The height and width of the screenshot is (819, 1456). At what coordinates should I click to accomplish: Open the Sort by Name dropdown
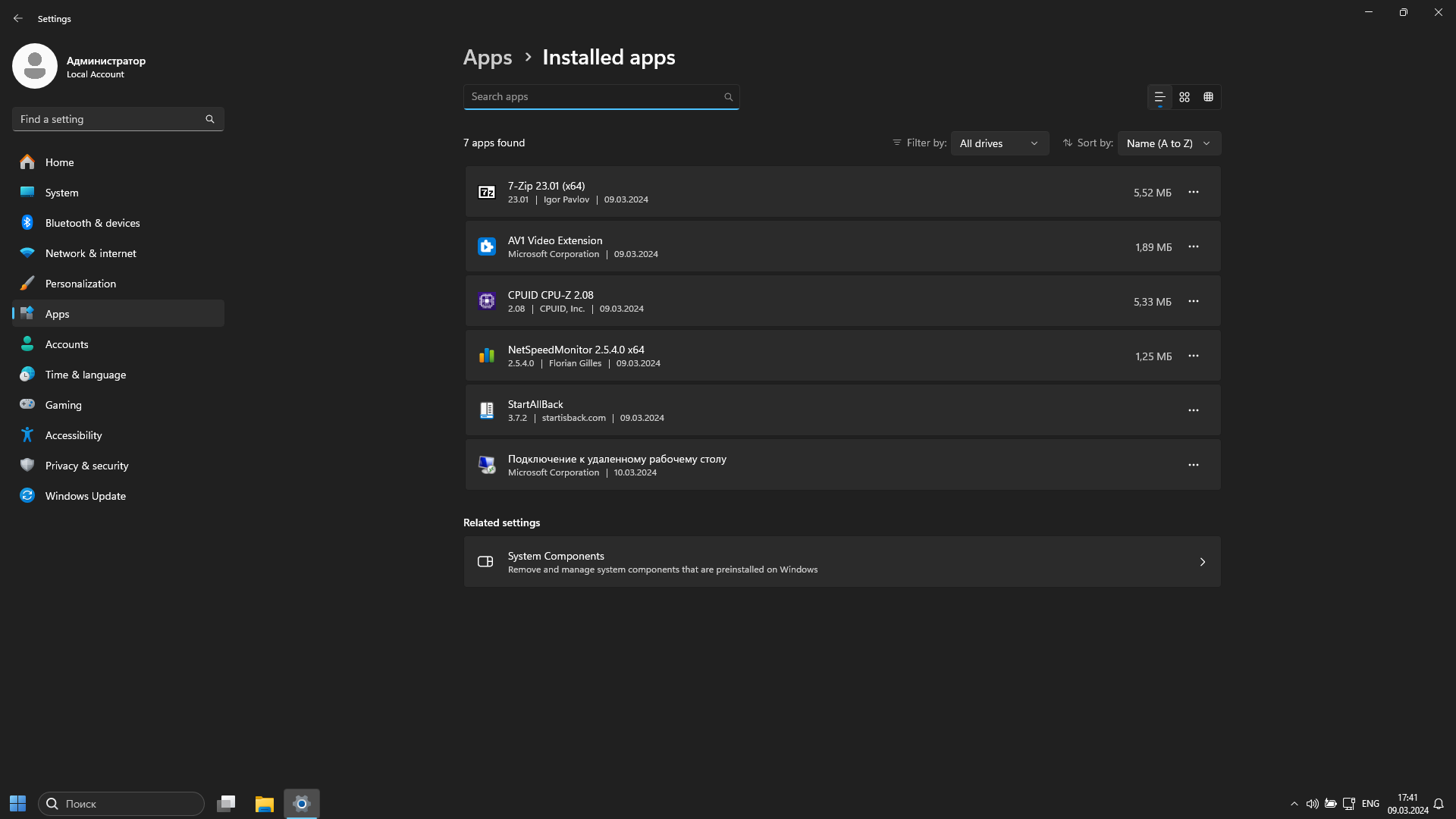pos(1169,143)
